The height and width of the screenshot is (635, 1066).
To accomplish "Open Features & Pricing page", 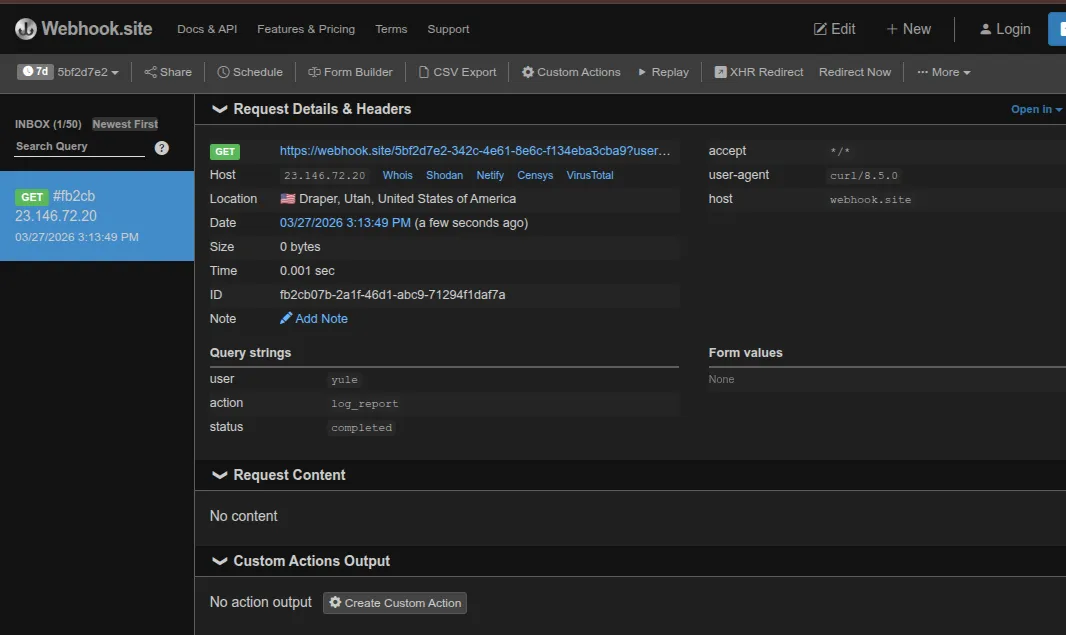I will click(306, 29).
